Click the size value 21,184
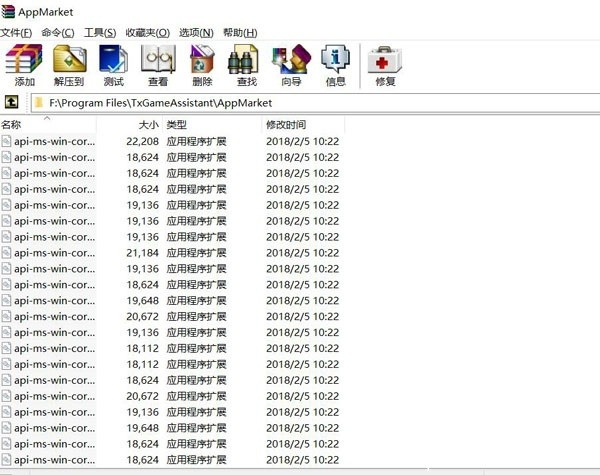The image size is (600, 475). click(142, 253)
